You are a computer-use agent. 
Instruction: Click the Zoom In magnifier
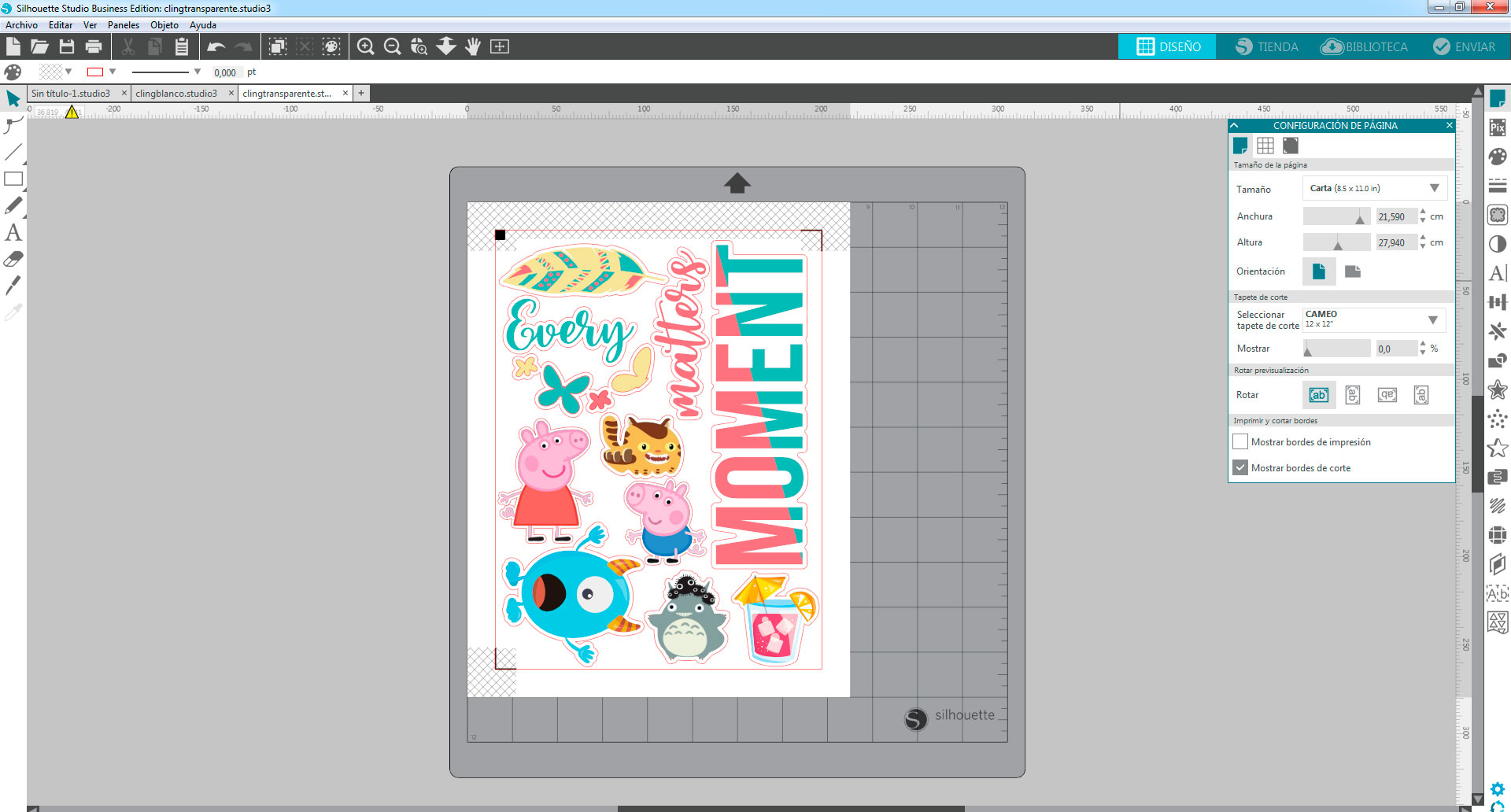365,46
